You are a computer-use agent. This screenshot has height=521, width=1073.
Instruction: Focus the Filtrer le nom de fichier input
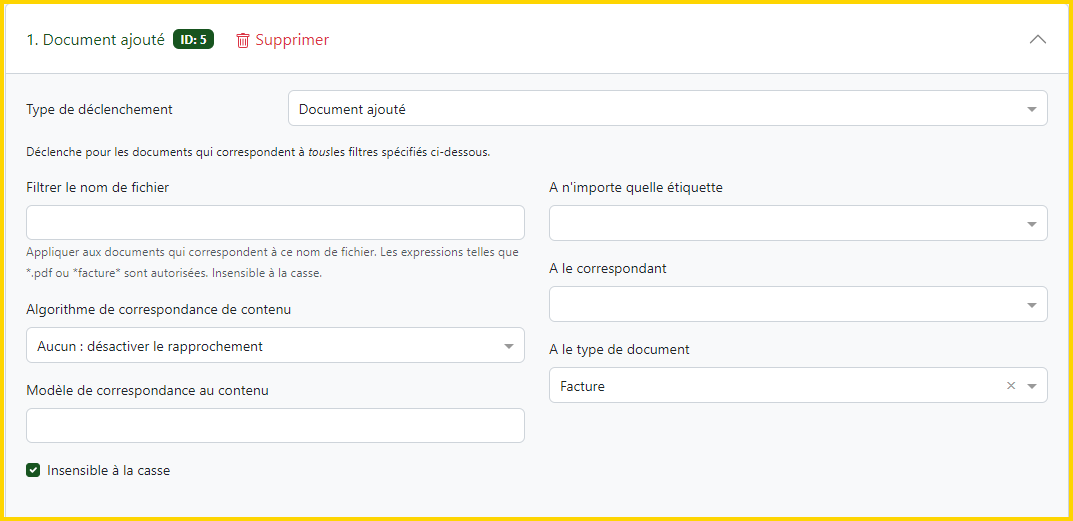pyautogui.click(x=275, y=222)
